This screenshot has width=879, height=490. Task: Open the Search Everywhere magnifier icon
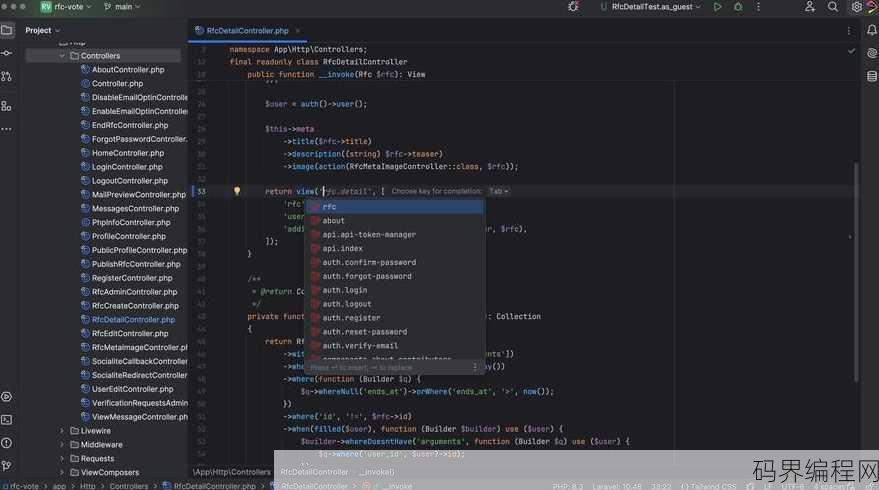point(833,7)
